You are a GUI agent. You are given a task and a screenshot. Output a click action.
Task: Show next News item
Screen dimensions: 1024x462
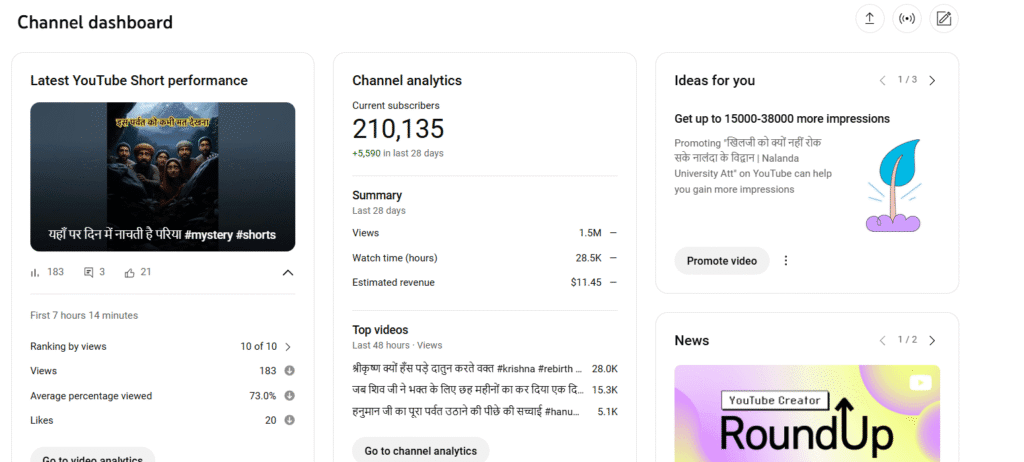[932, 340]
